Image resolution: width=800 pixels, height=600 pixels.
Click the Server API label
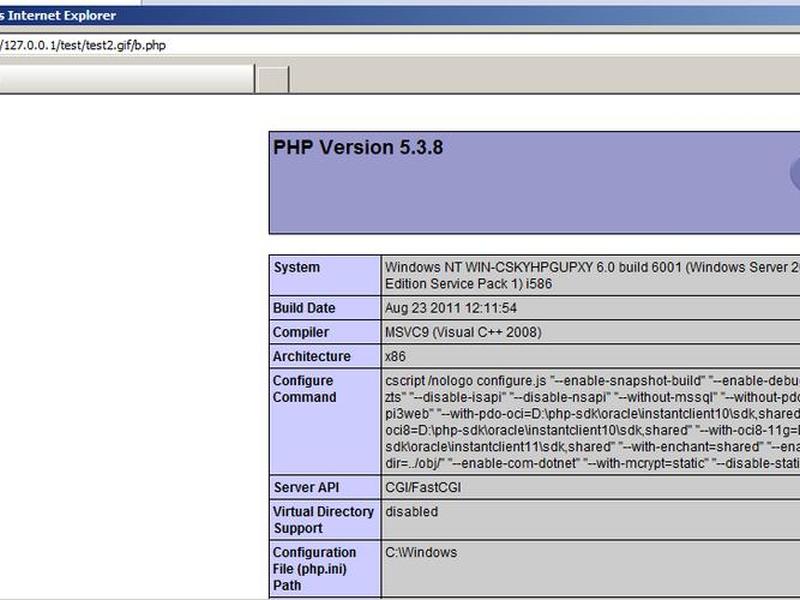pos(306,487)
